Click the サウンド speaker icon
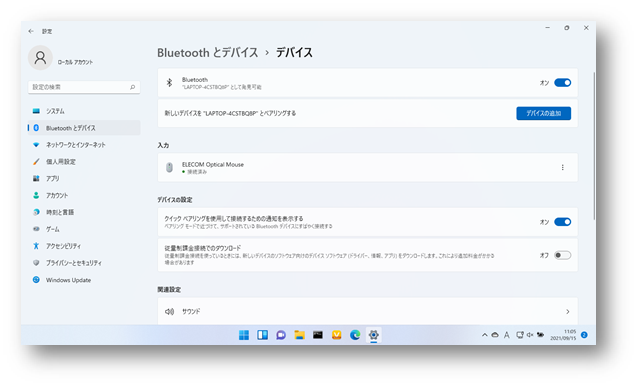Viewport: 638px width, 387px height. pyautogui.click(x=169, y=312)
